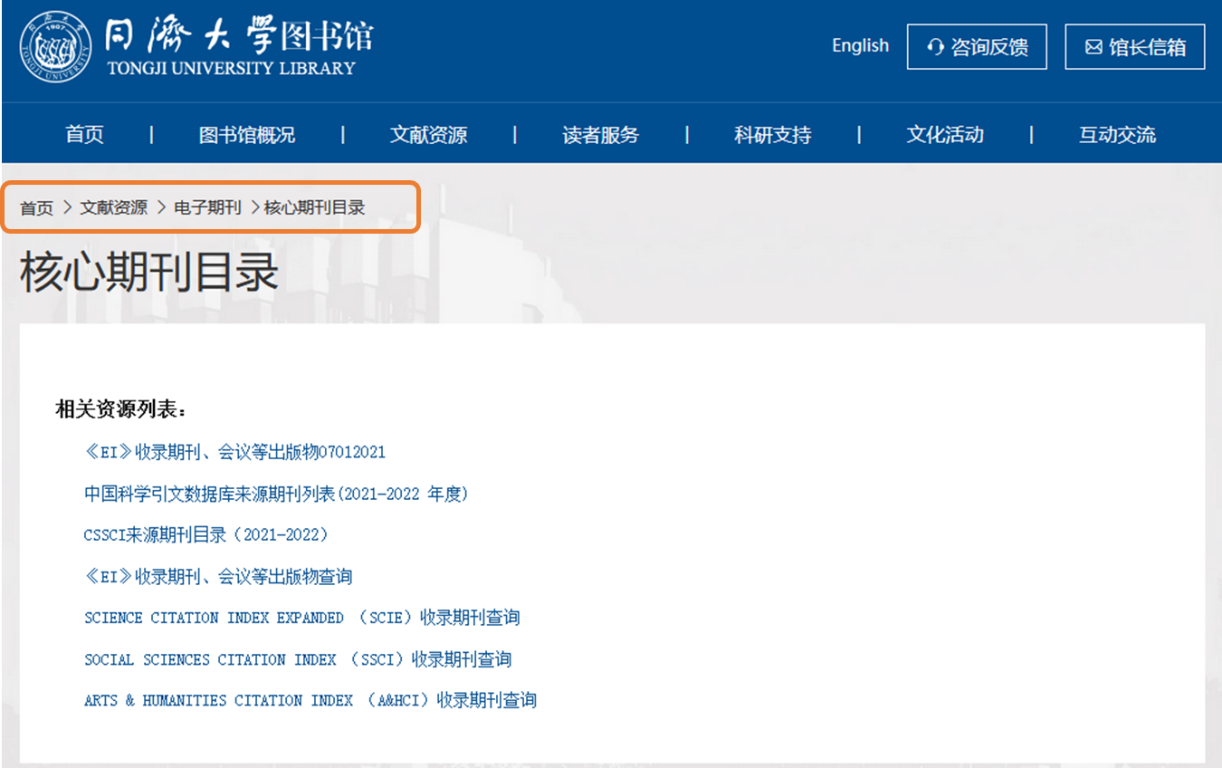Open the SSCI 收录期刊查询 link
The width and height of the screenshot is (1222, 768).
click(298, 660)
